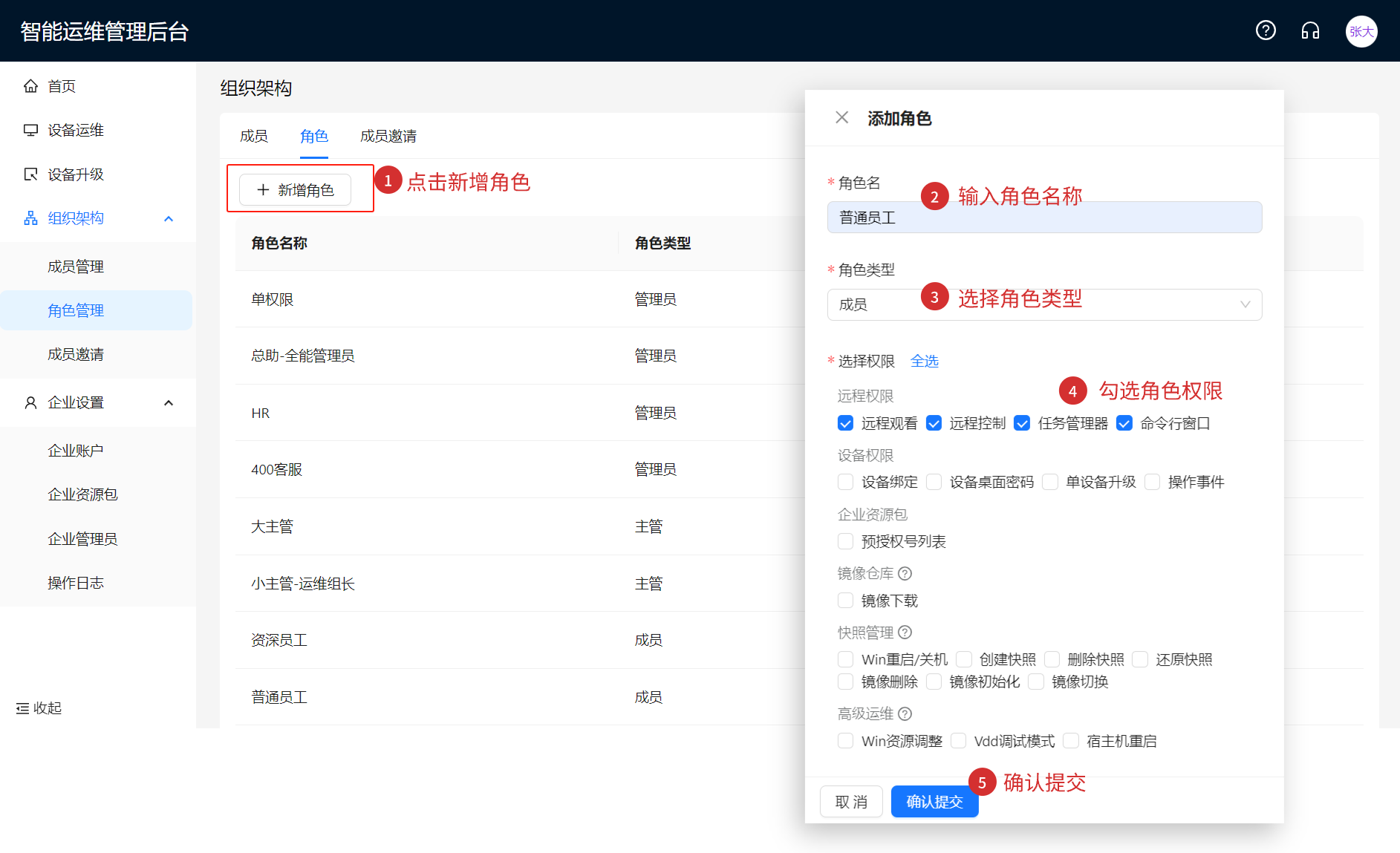Close the 添加角色 panel with X
This screenshot has height=853, width=1400.
click(x=841, y=117)
